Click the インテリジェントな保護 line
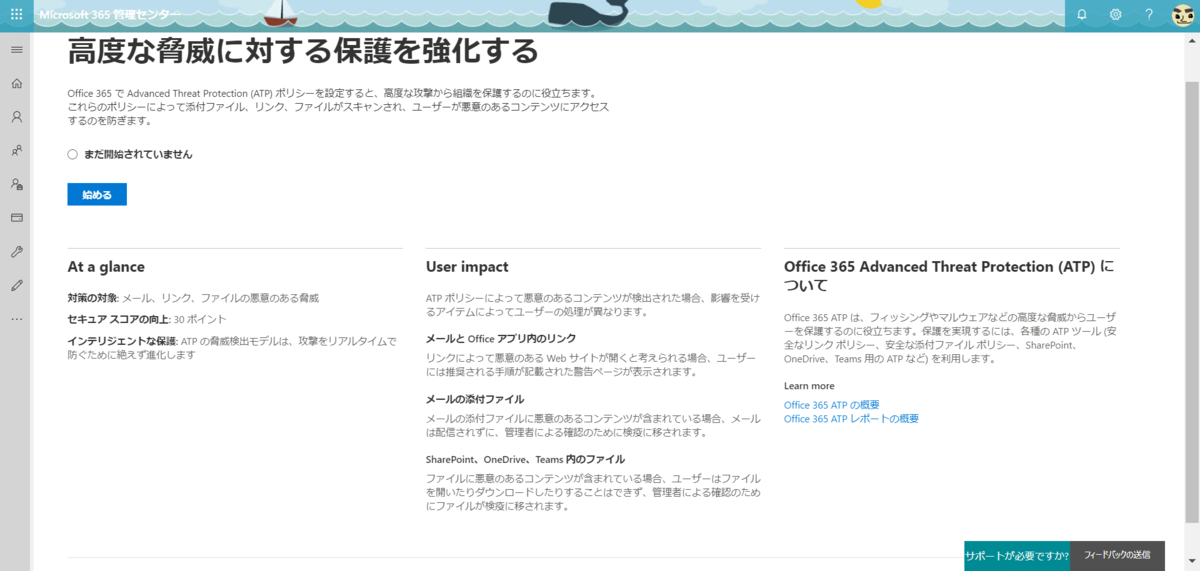Screen dimensions: 1200x571 tap(232, 348)
